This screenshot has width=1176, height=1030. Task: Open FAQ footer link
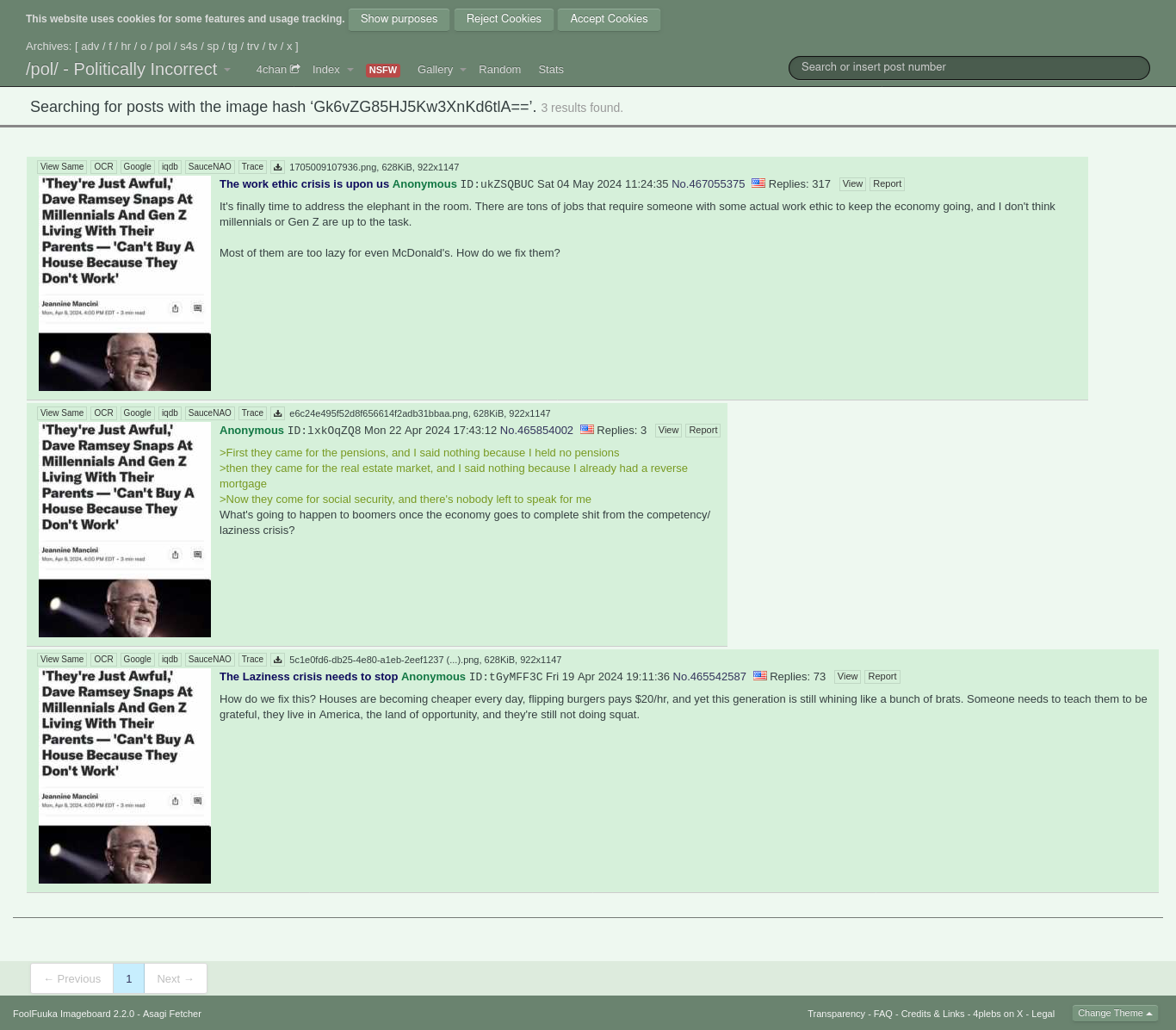click(x=883, y=1014)
